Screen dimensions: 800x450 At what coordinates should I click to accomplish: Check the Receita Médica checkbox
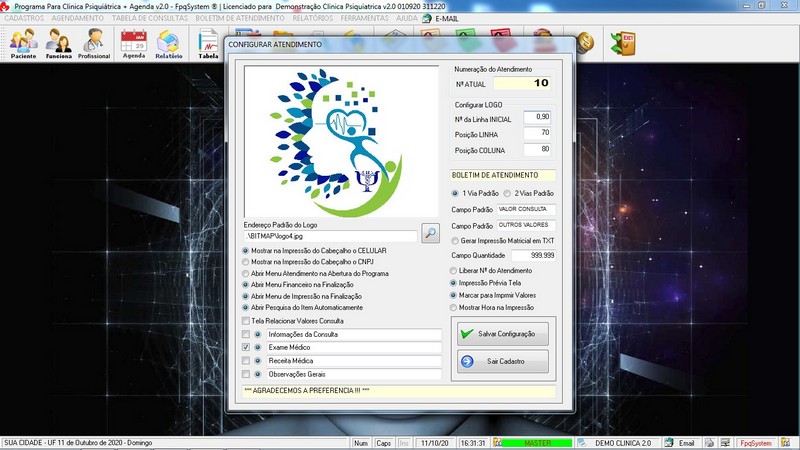(246, 361)
